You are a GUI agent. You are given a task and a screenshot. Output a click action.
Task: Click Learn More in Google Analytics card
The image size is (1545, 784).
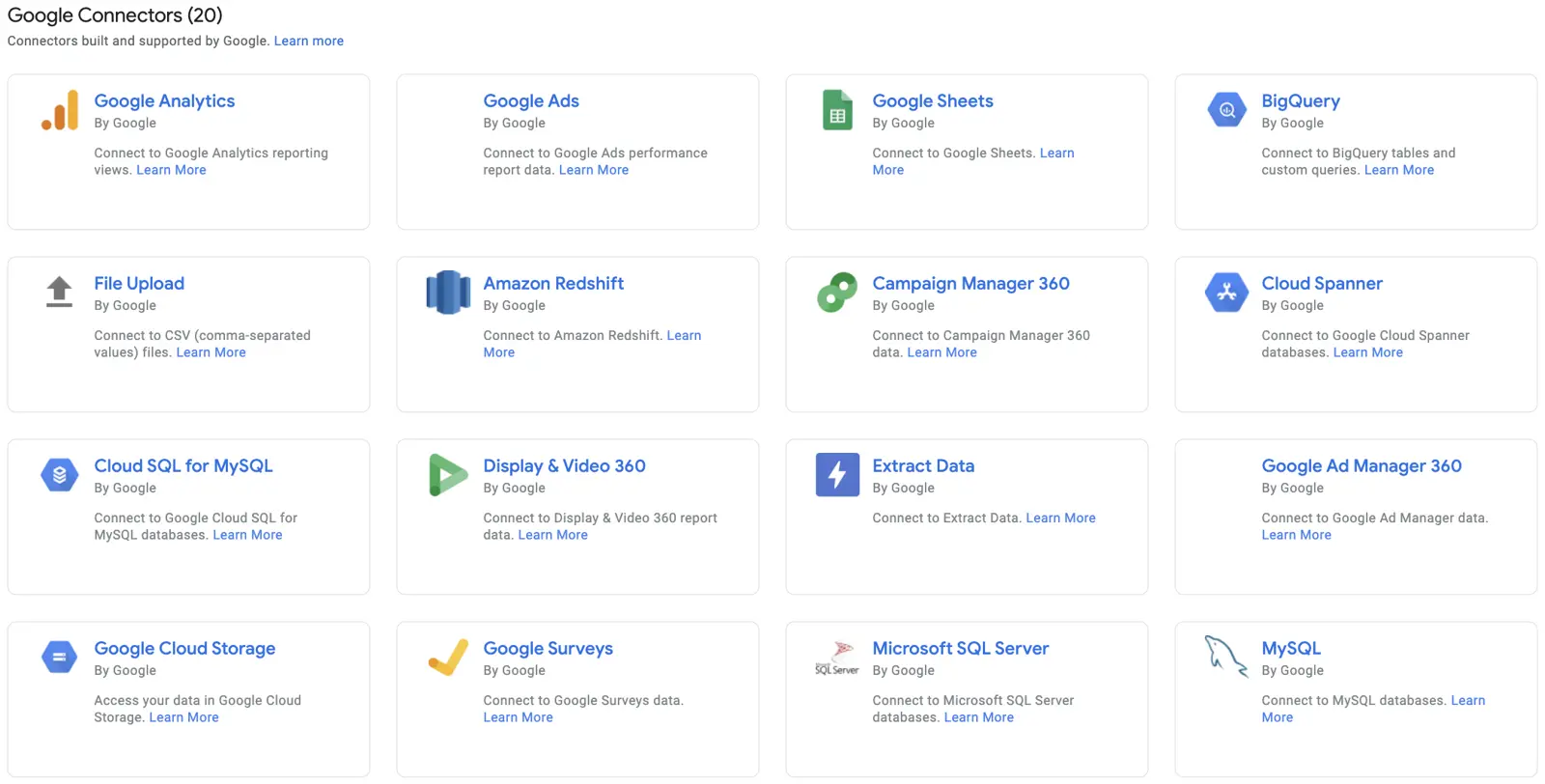click(x=171, y=170)
